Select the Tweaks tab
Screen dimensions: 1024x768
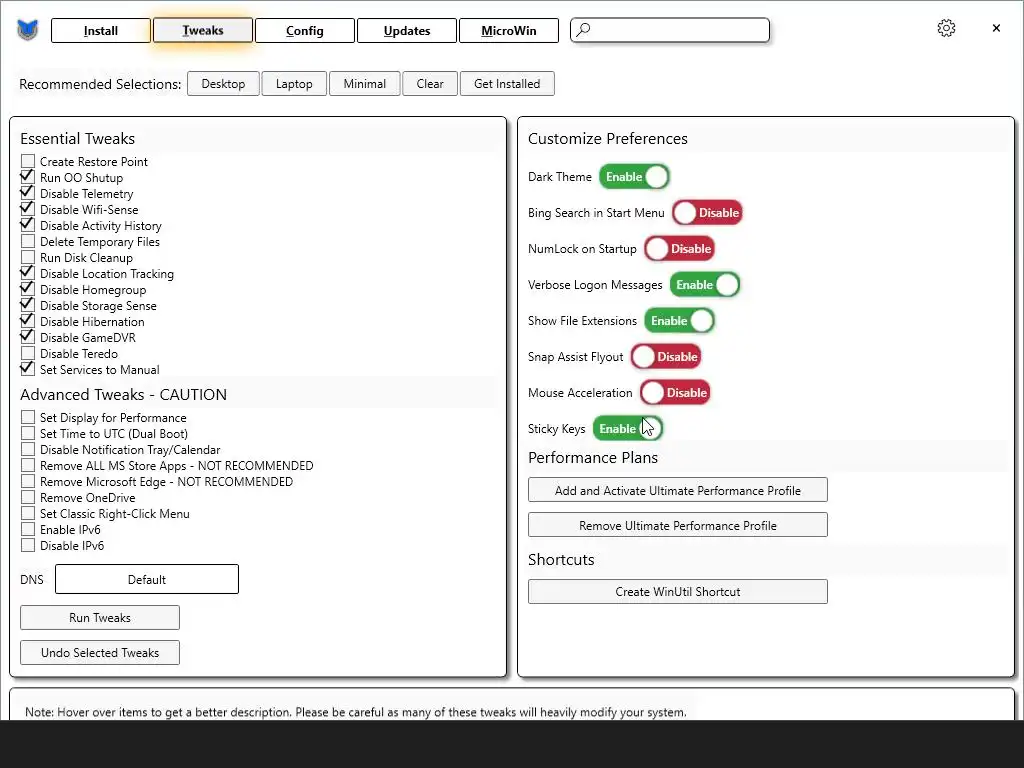pyautogui.click(x=202, y=31)
